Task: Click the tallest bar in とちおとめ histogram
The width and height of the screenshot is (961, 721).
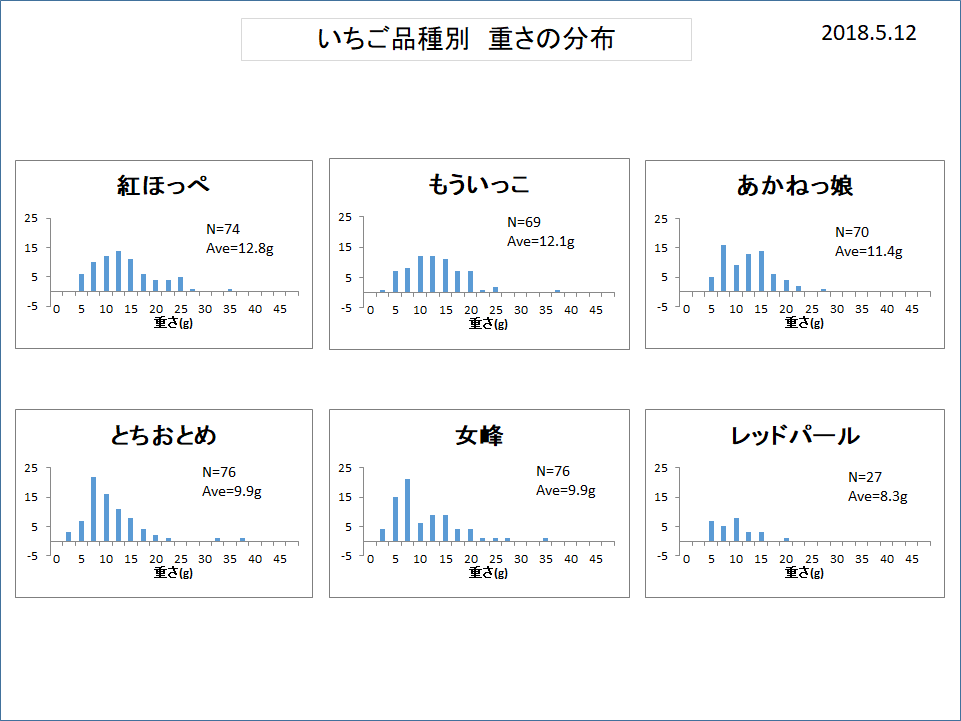Action: pos(93,509)
